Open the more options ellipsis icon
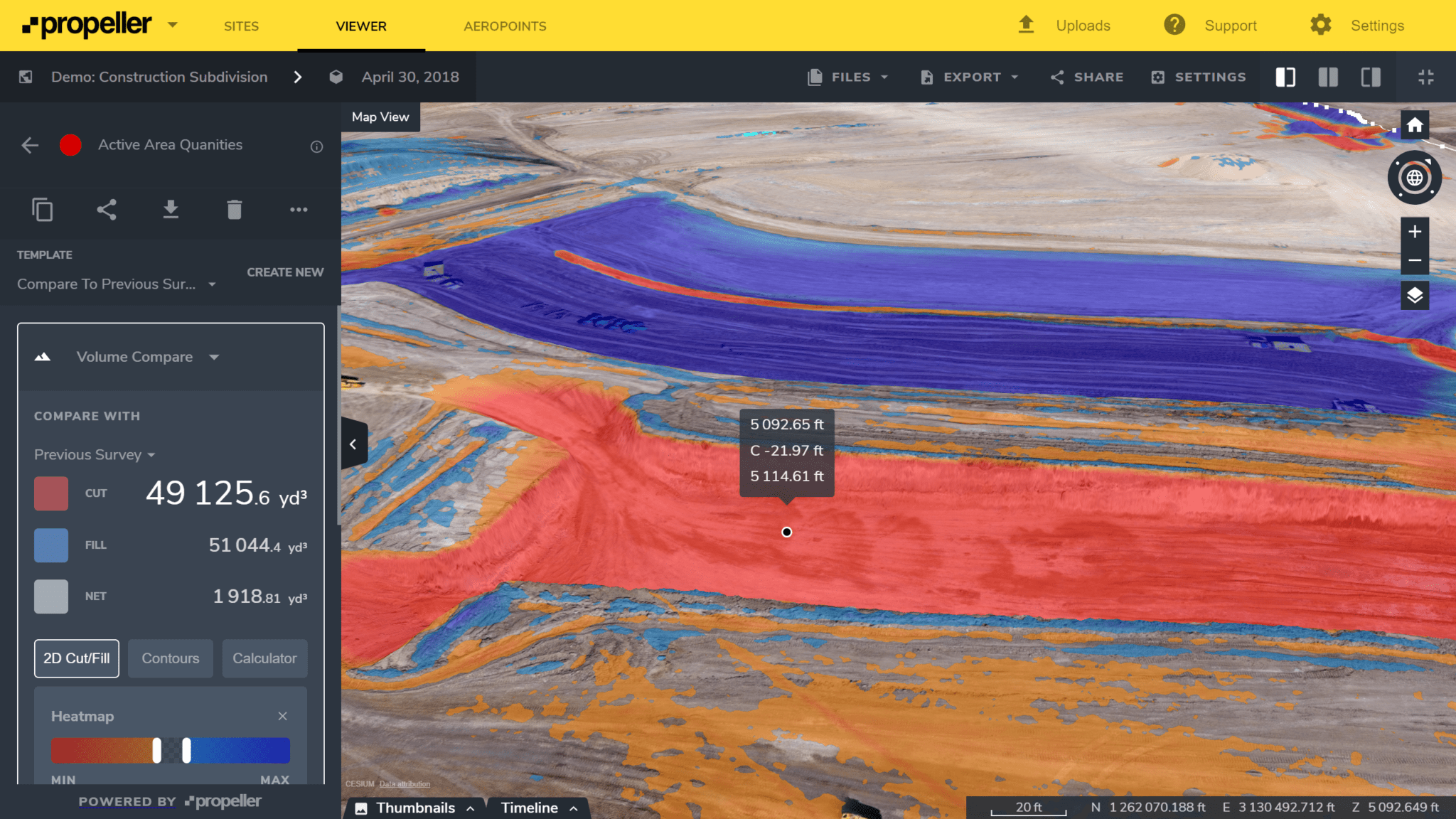 pyautogui.click(x=299, y=210)
